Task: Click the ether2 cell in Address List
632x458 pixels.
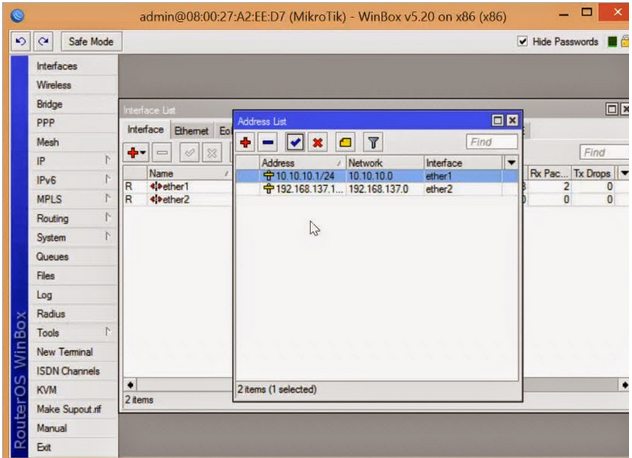Action: 439,189
